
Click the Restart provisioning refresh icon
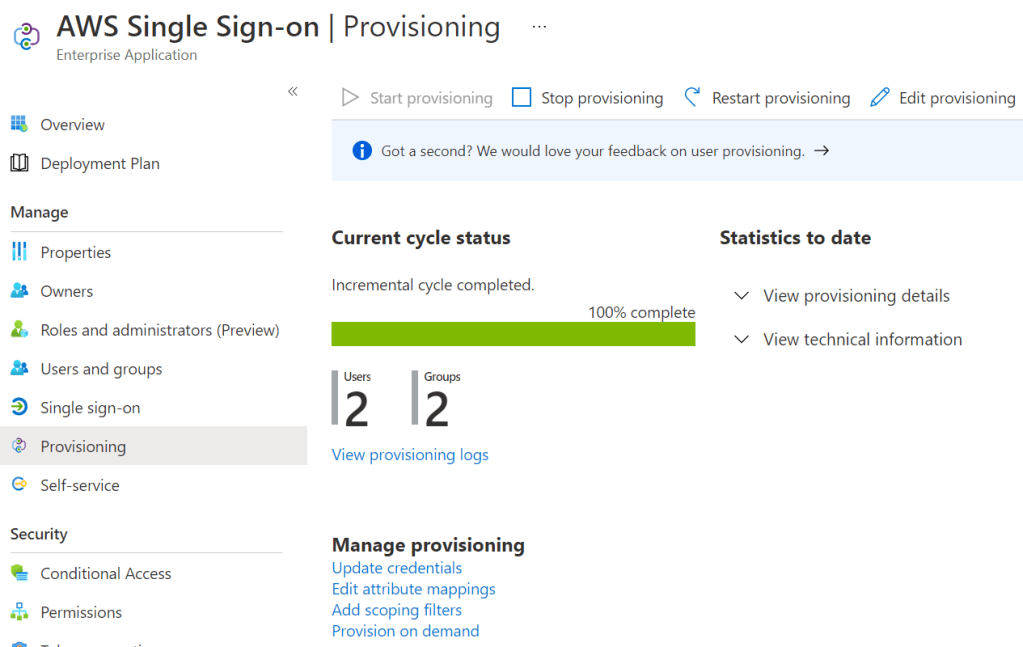(x=692, y=97)
